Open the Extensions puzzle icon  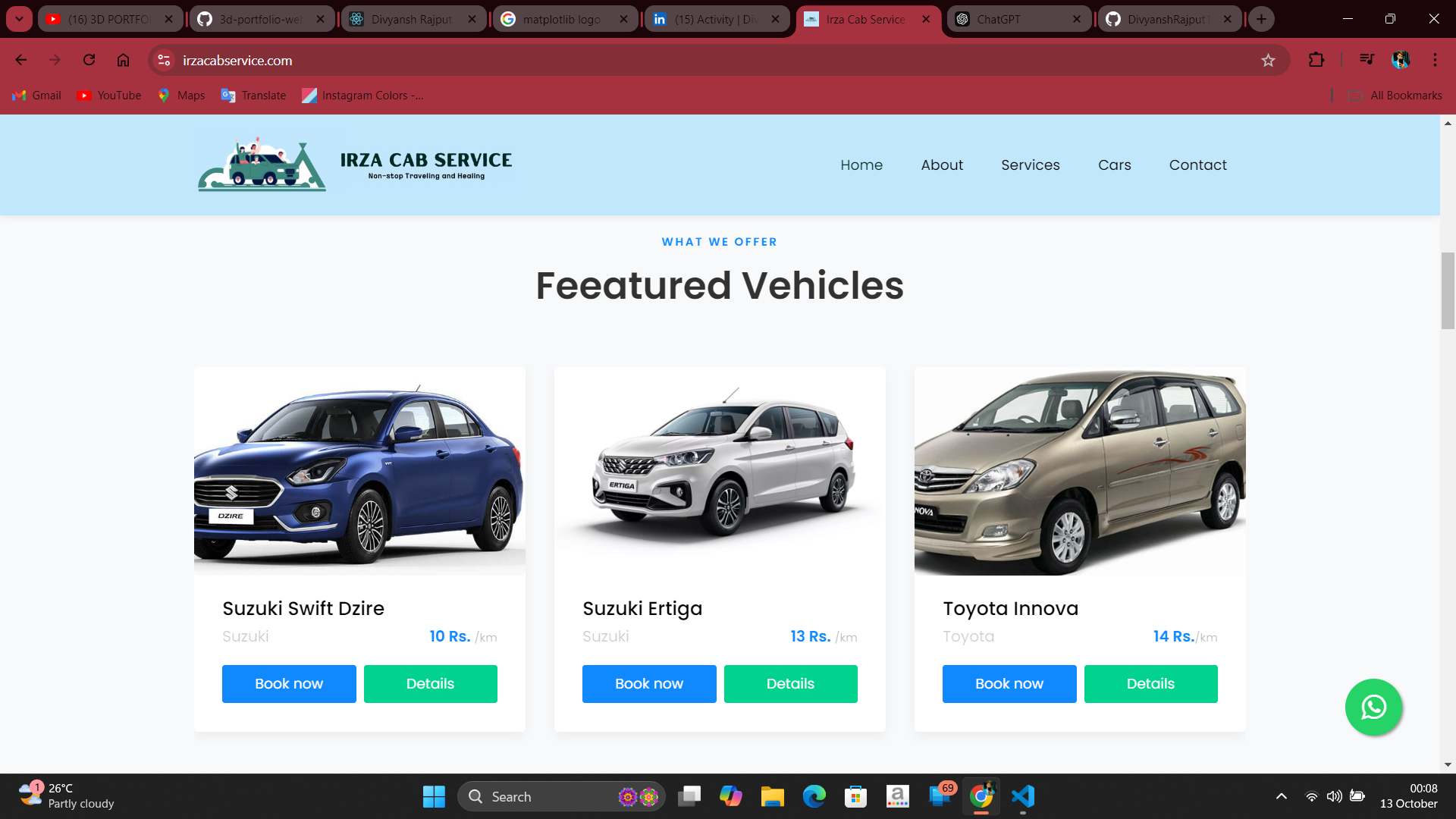(x=1316, y=60)
